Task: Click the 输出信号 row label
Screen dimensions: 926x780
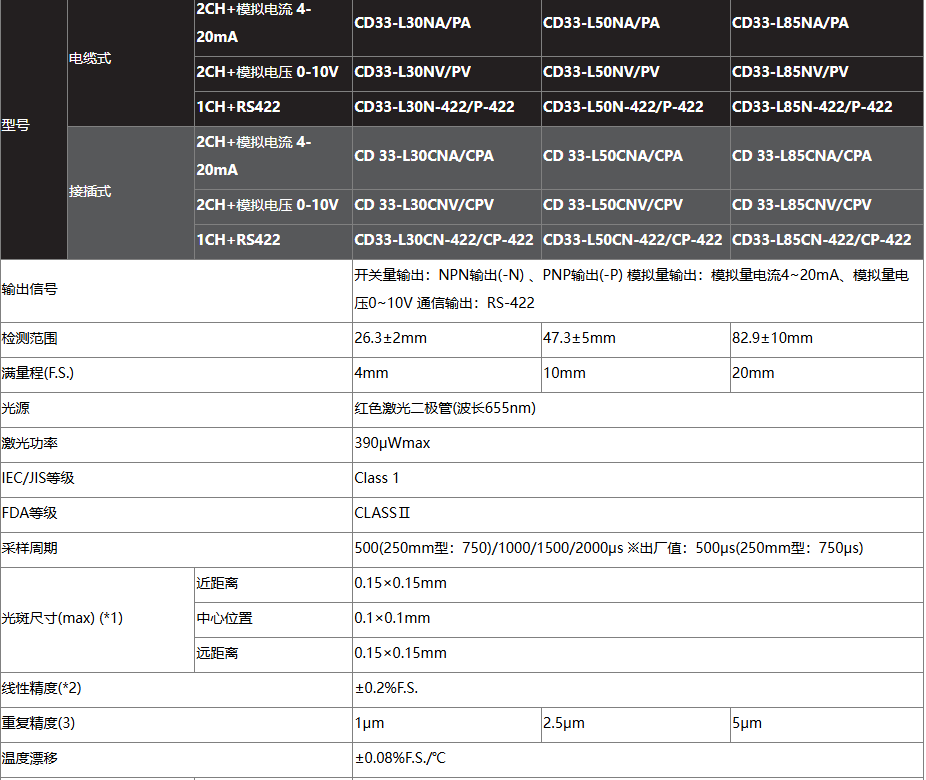Action: point(30,289)
